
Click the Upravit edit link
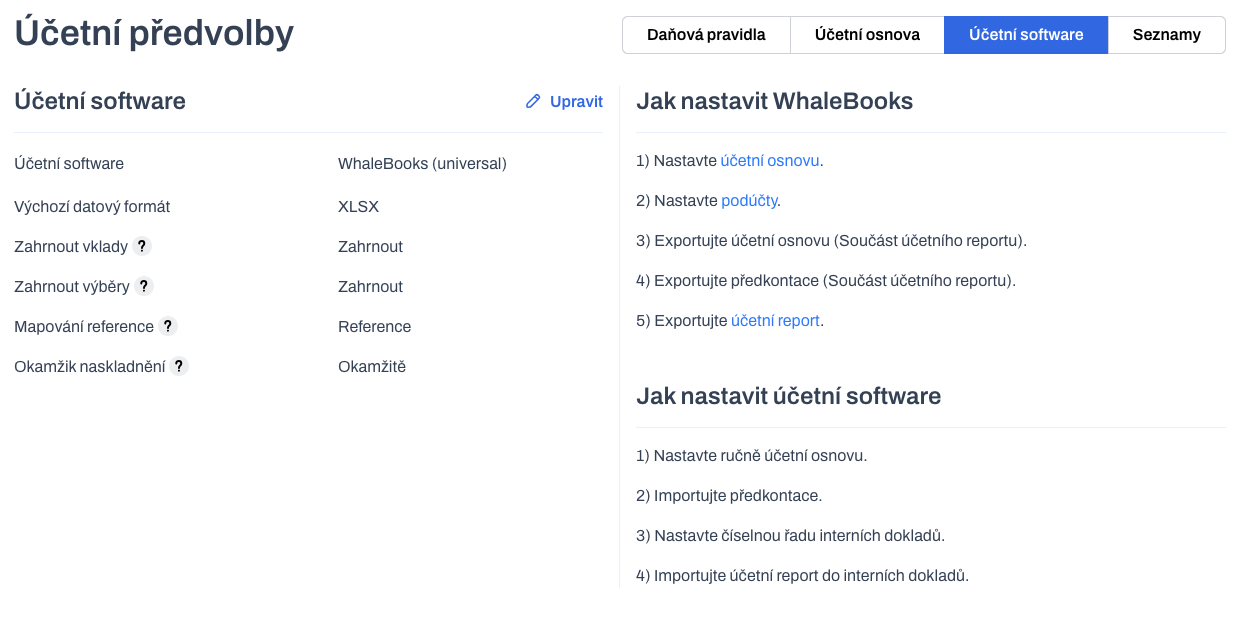tap(564, 101)
